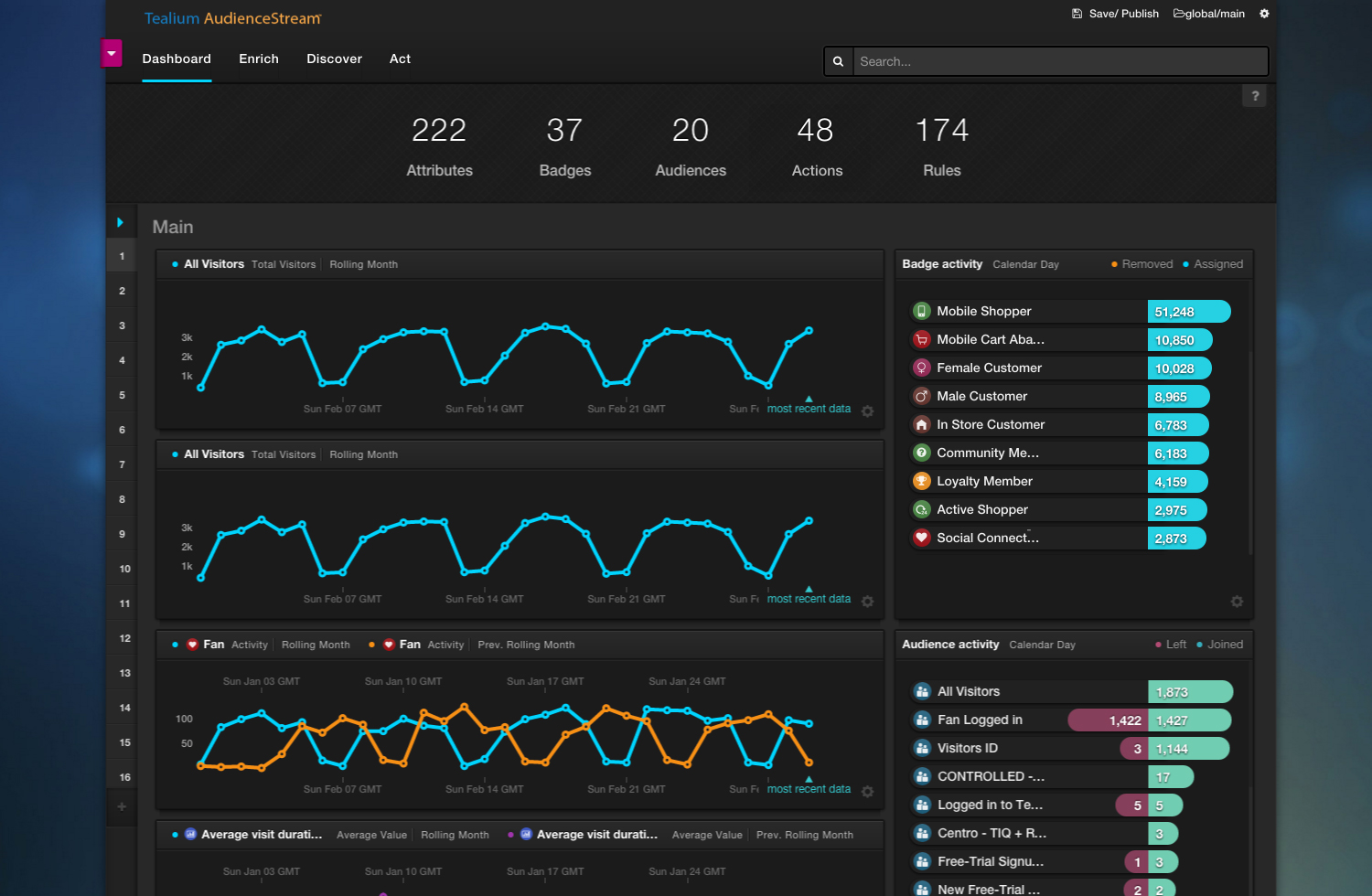Open gear settings for Fan activity chart
The height and width of the screenshot is (896, 1372).
[867, 792]
